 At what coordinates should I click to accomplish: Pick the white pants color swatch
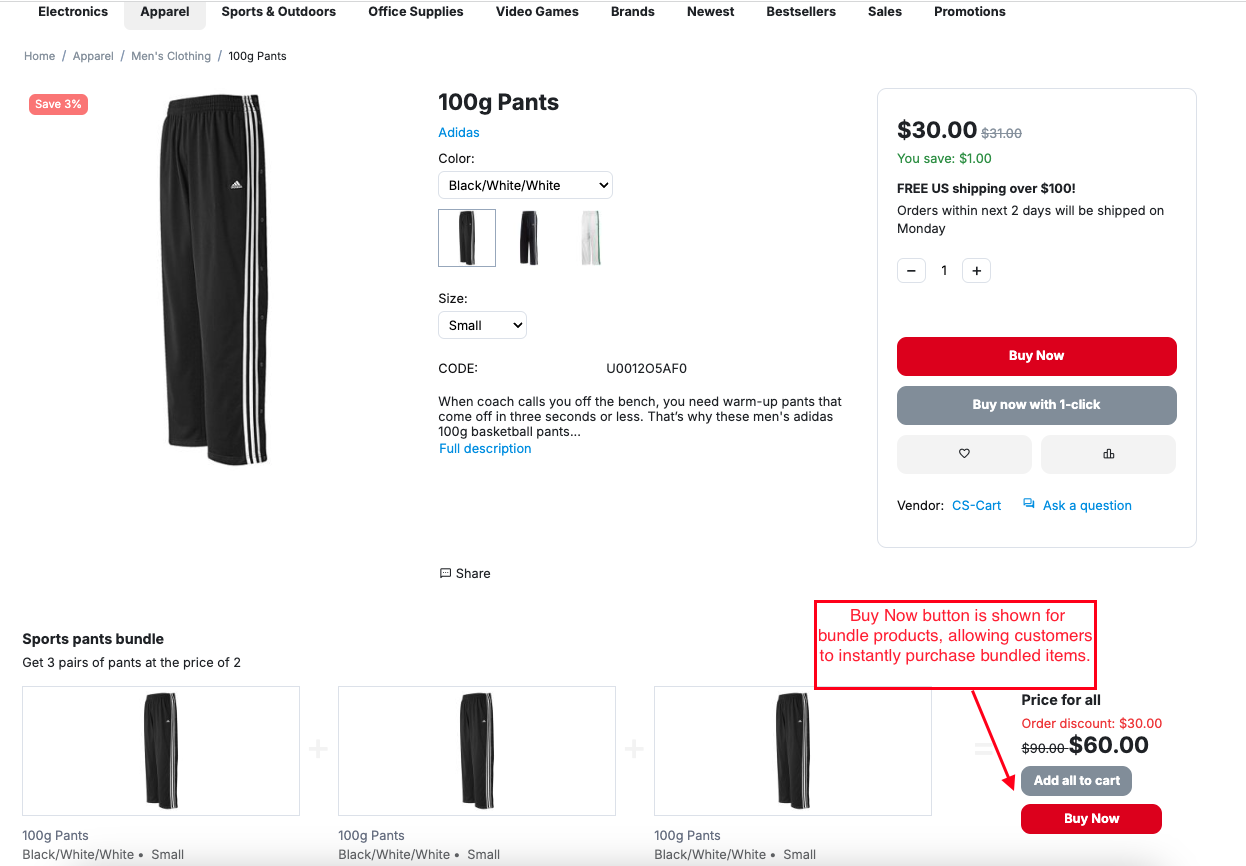point(591,238)
